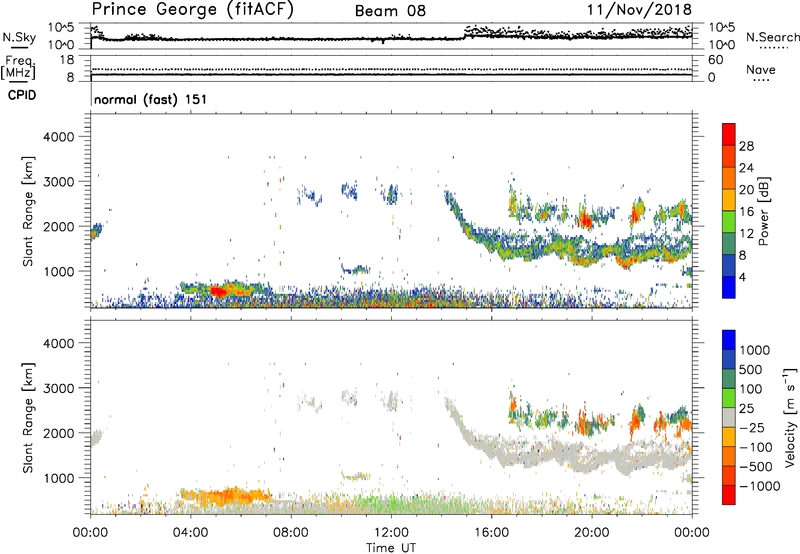Click the "60" Nave axis label
Screen dimensions: 800x554
[x=715, y=60]
